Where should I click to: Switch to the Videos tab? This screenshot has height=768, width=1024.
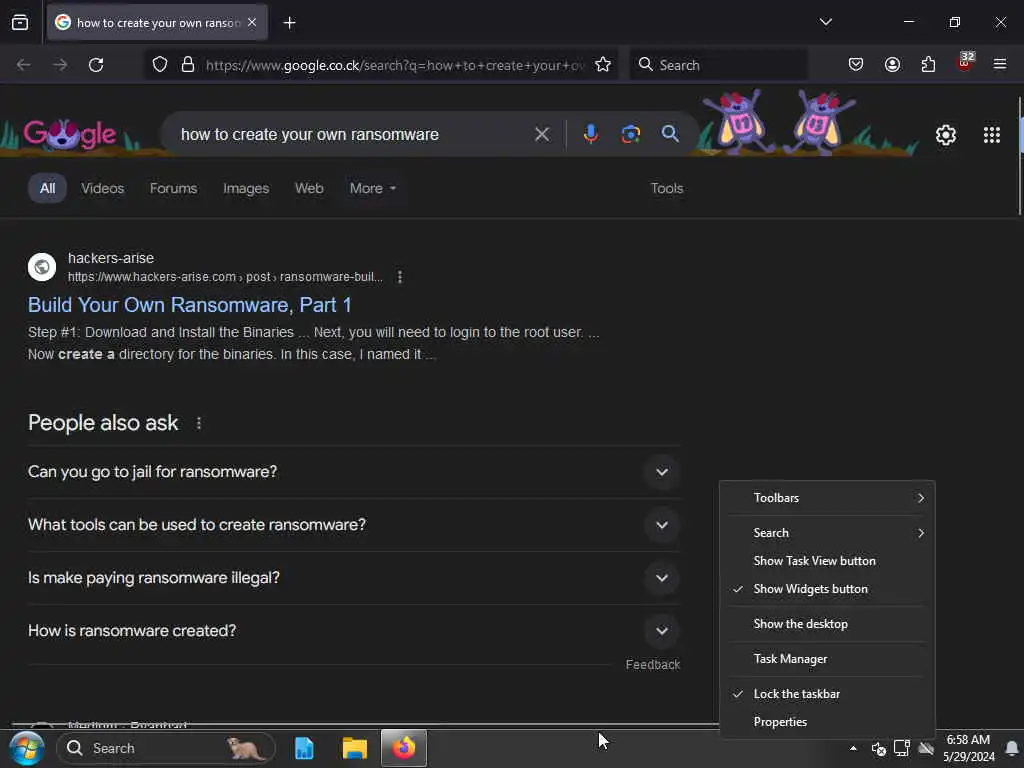[103, 188]
